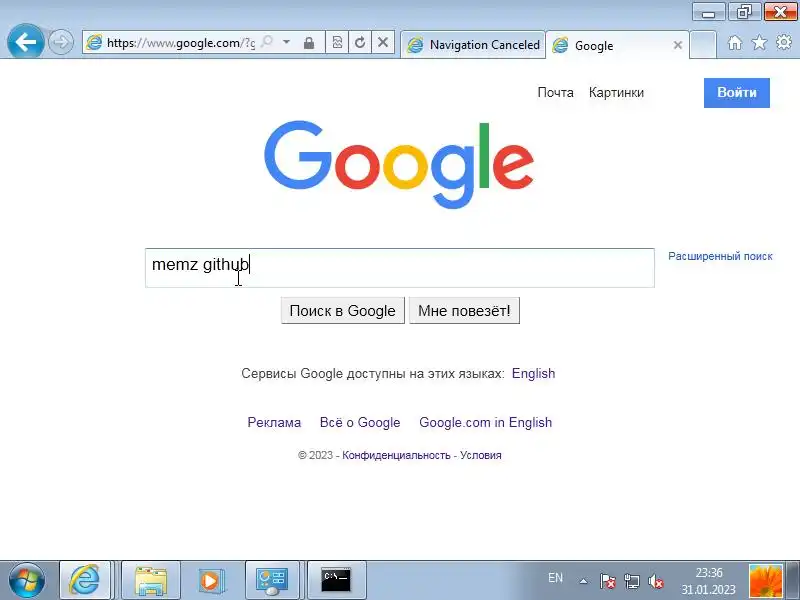The height and width of the screenshot is (600, 800).
Task: Close the Google tab
Action: pyautogui.click(x=678, y=45)
